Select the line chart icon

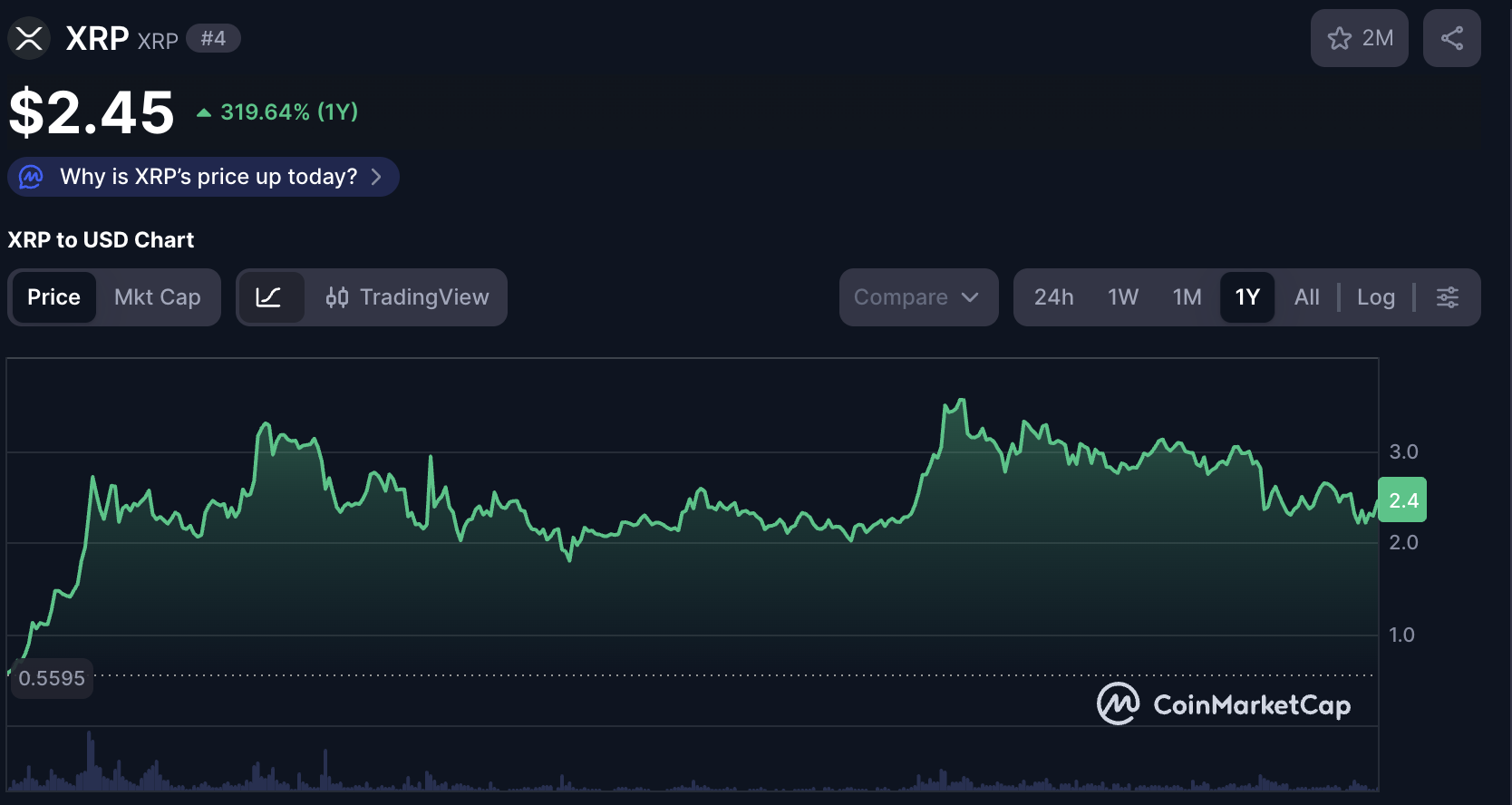(x=268, y=297)
